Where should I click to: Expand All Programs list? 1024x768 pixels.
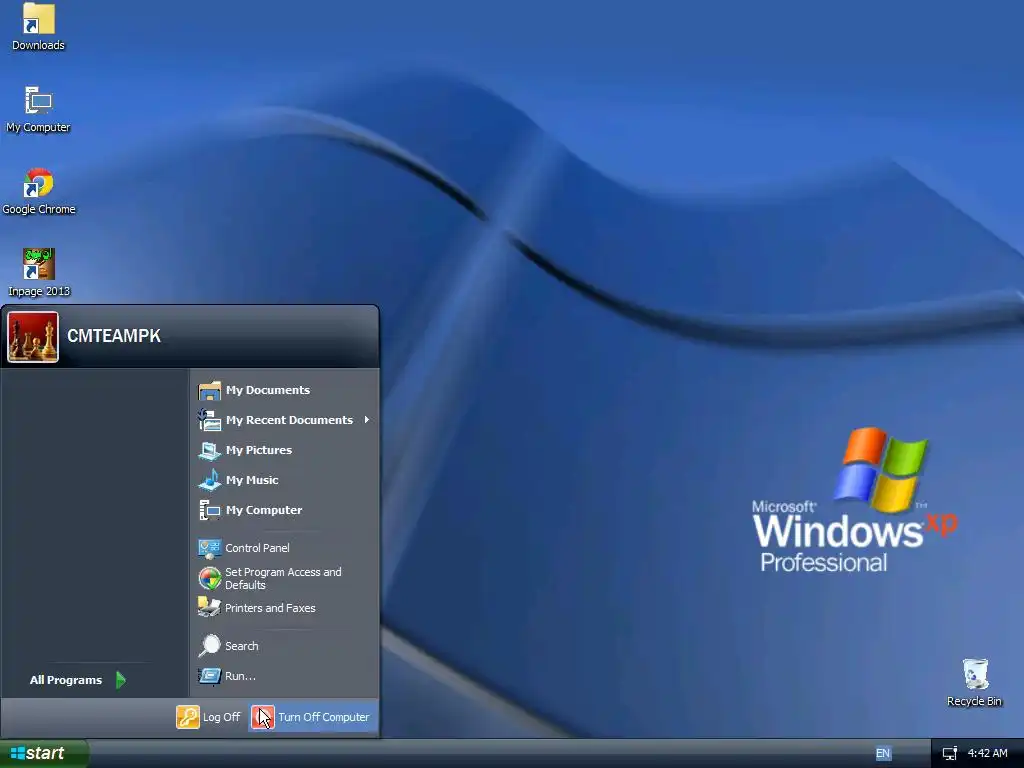(x=78, y=680)
